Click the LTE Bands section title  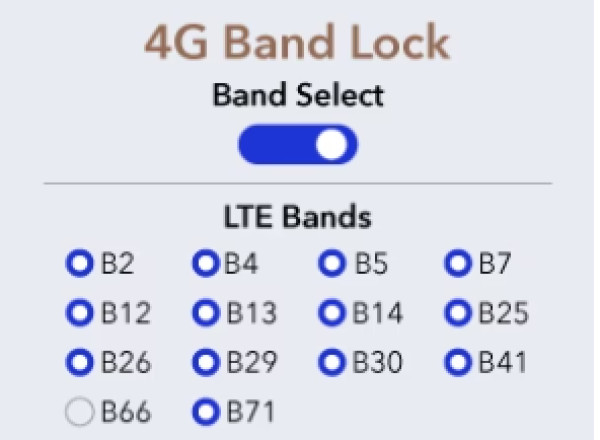click(297, 216)
